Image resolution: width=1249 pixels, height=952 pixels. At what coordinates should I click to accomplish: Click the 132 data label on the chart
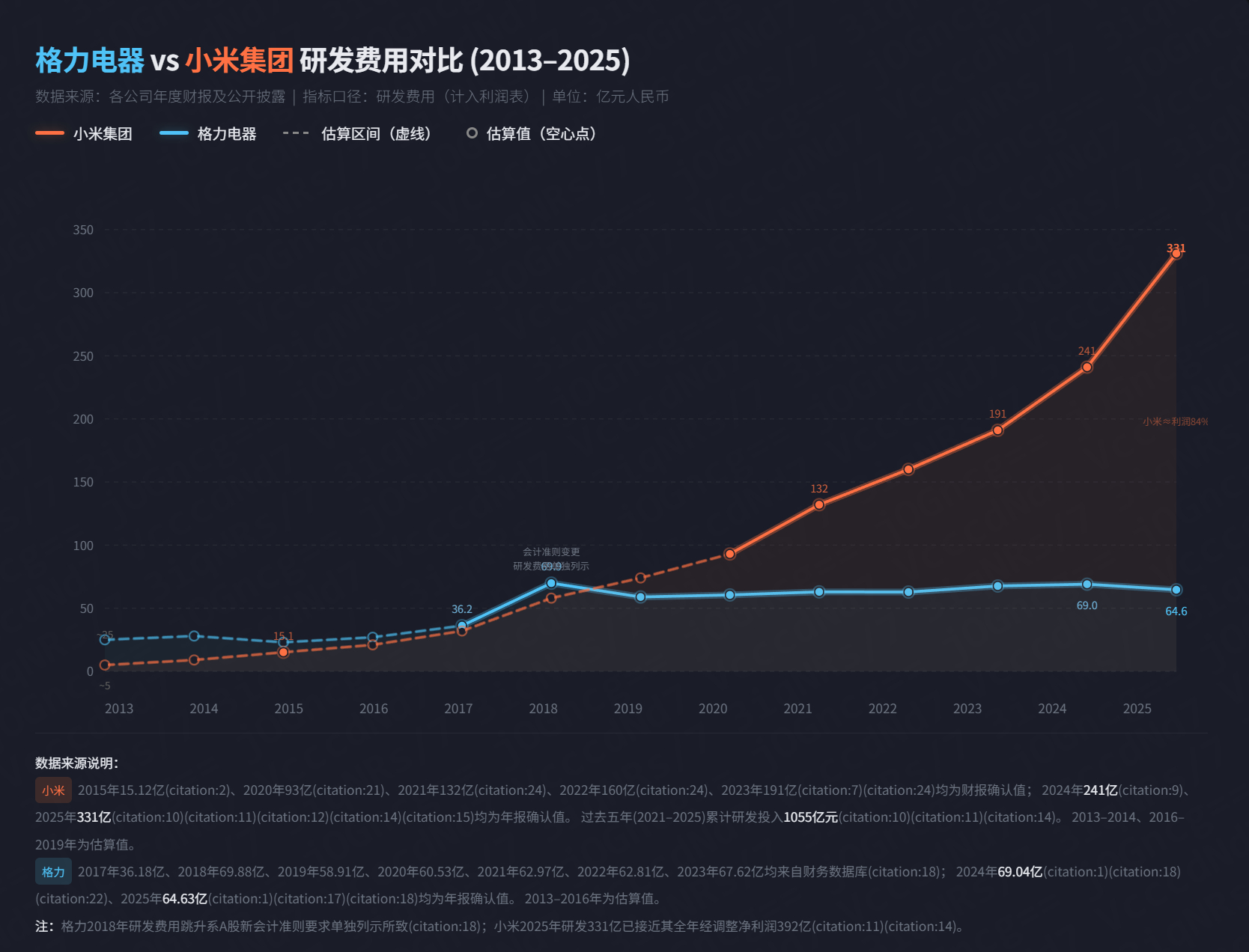[819, 489]
